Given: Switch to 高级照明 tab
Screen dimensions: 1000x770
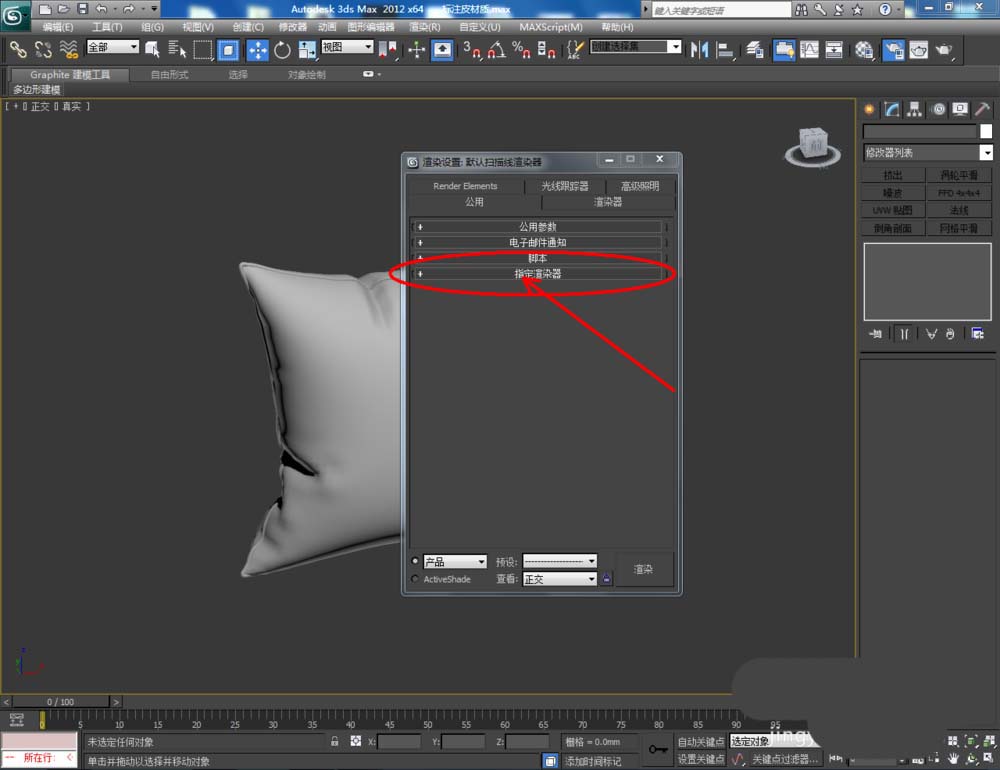Looking at the screenshot, I should pos(640,186).
